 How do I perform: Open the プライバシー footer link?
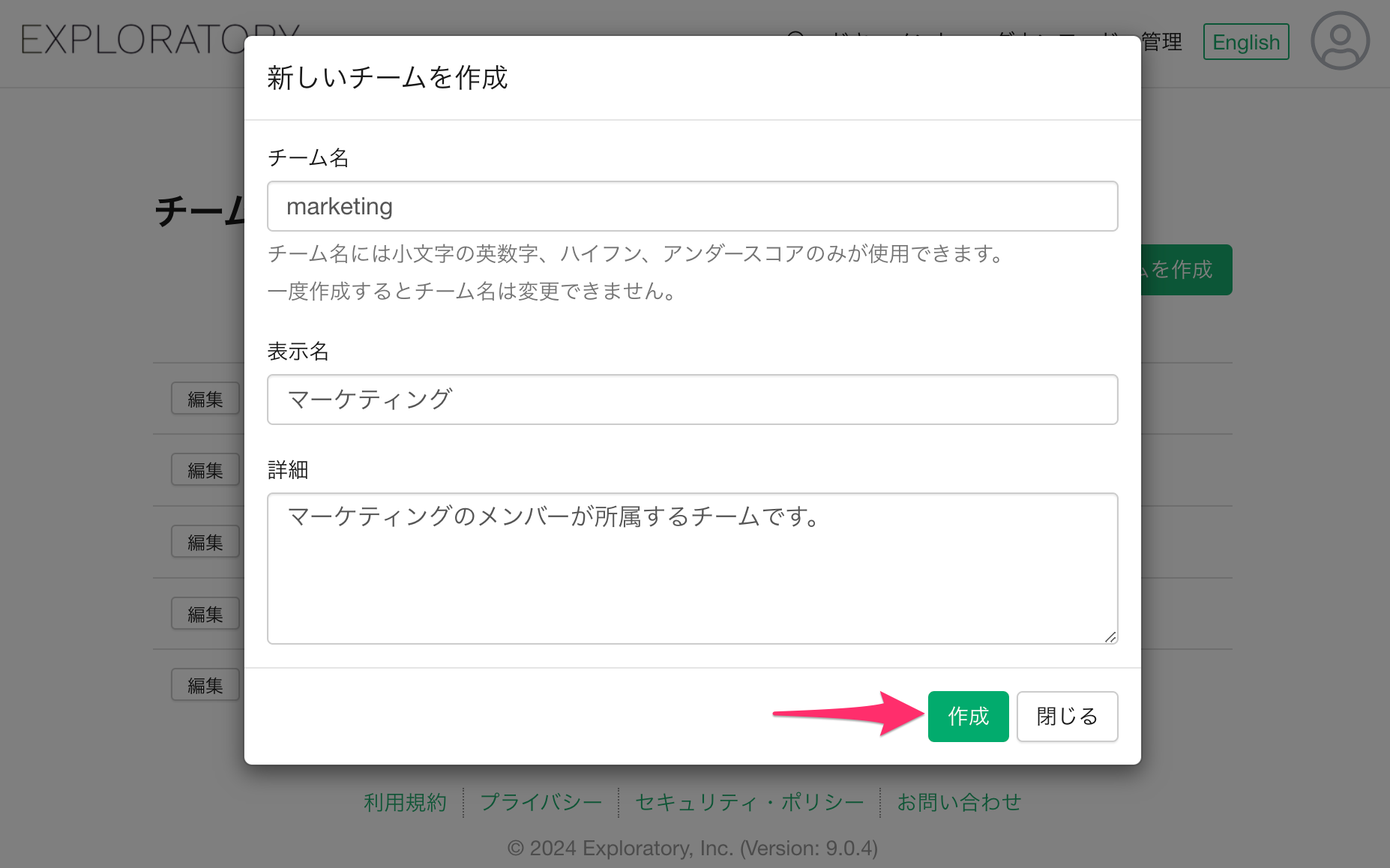541,803
